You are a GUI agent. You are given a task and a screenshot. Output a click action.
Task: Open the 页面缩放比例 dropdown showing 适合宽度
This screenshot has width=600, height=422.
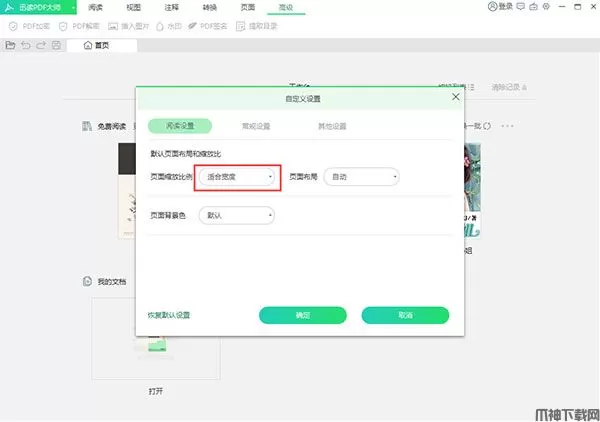point(236,177)
